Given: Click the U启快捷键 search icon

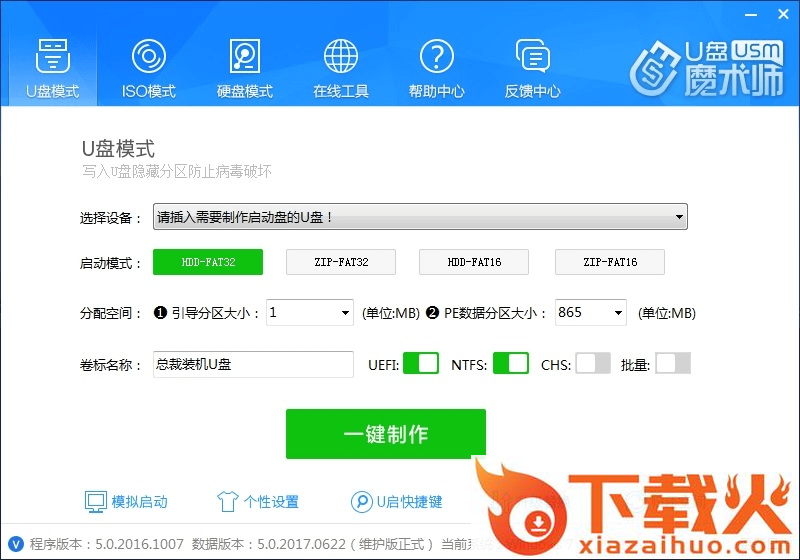Looking at the screenshot, I should point(361,502).
